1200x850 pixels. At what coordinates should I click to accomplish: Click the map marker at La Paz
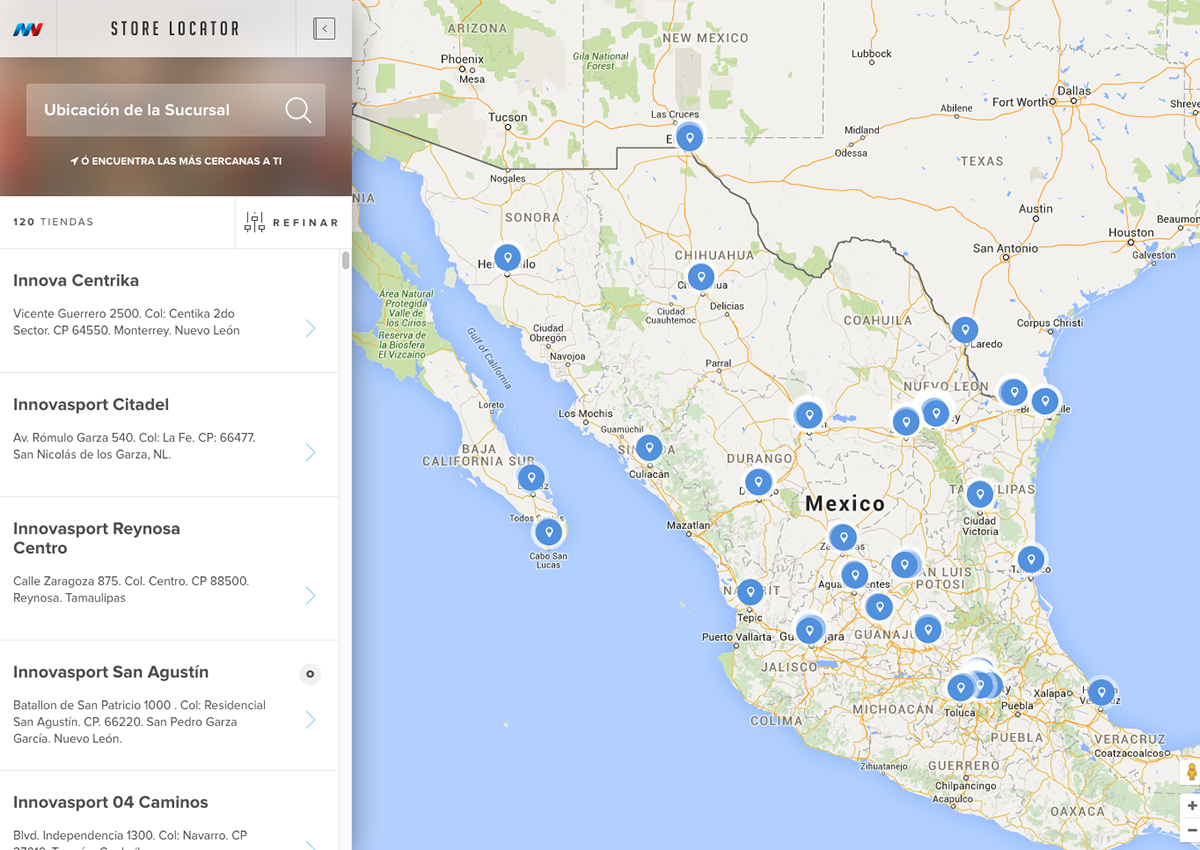click(x=531, y=478)
